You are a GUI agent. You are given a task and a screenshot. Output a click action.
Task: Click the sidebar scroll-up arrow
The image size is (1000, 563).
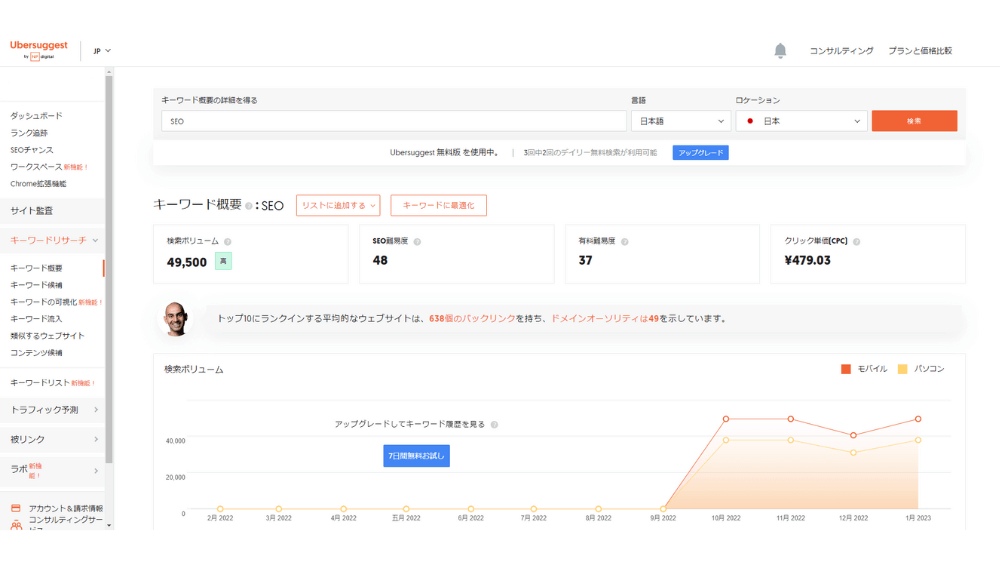(109, 72)
